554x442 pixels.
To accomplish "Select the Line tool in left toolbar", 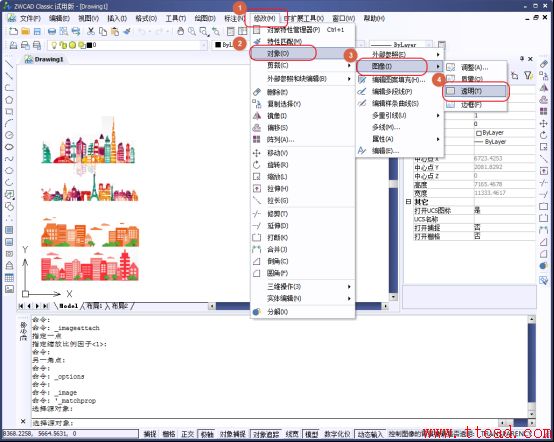I will [x=9, y=64].
